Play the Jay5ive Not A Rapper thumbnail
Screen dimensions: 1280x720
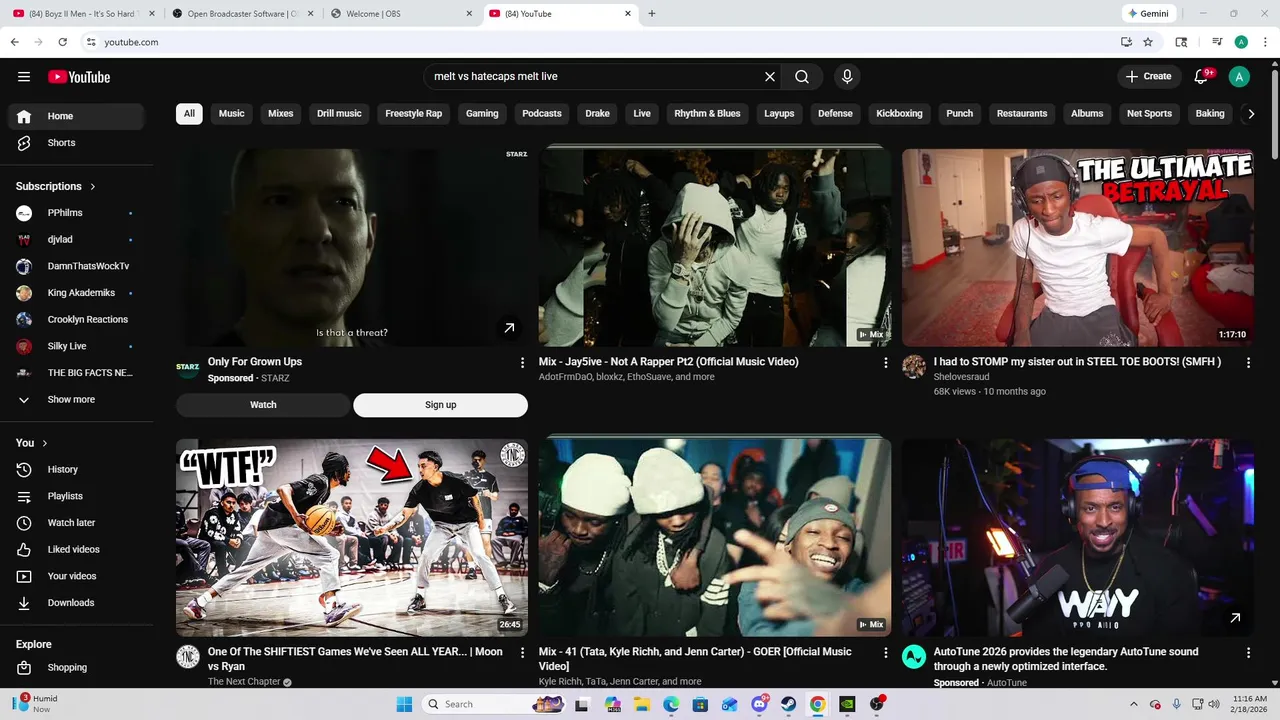pos(715,247)
